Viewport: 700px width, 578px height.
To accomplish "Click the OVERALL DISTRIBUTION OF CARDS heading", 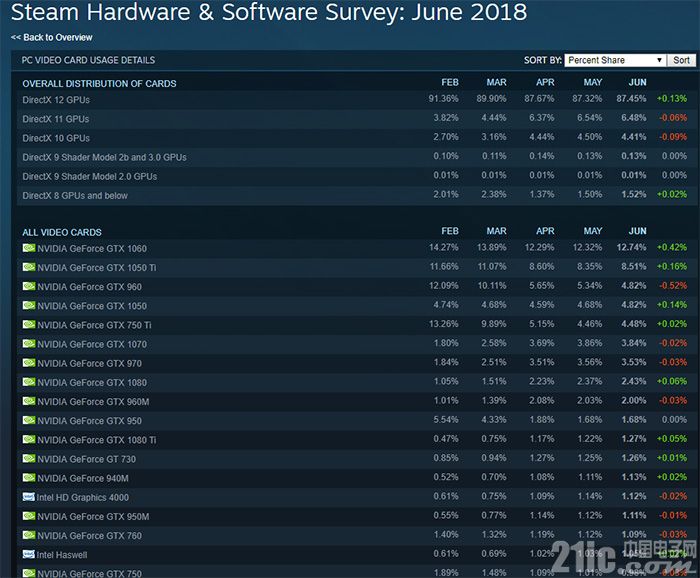I will [x=99, y=83].
